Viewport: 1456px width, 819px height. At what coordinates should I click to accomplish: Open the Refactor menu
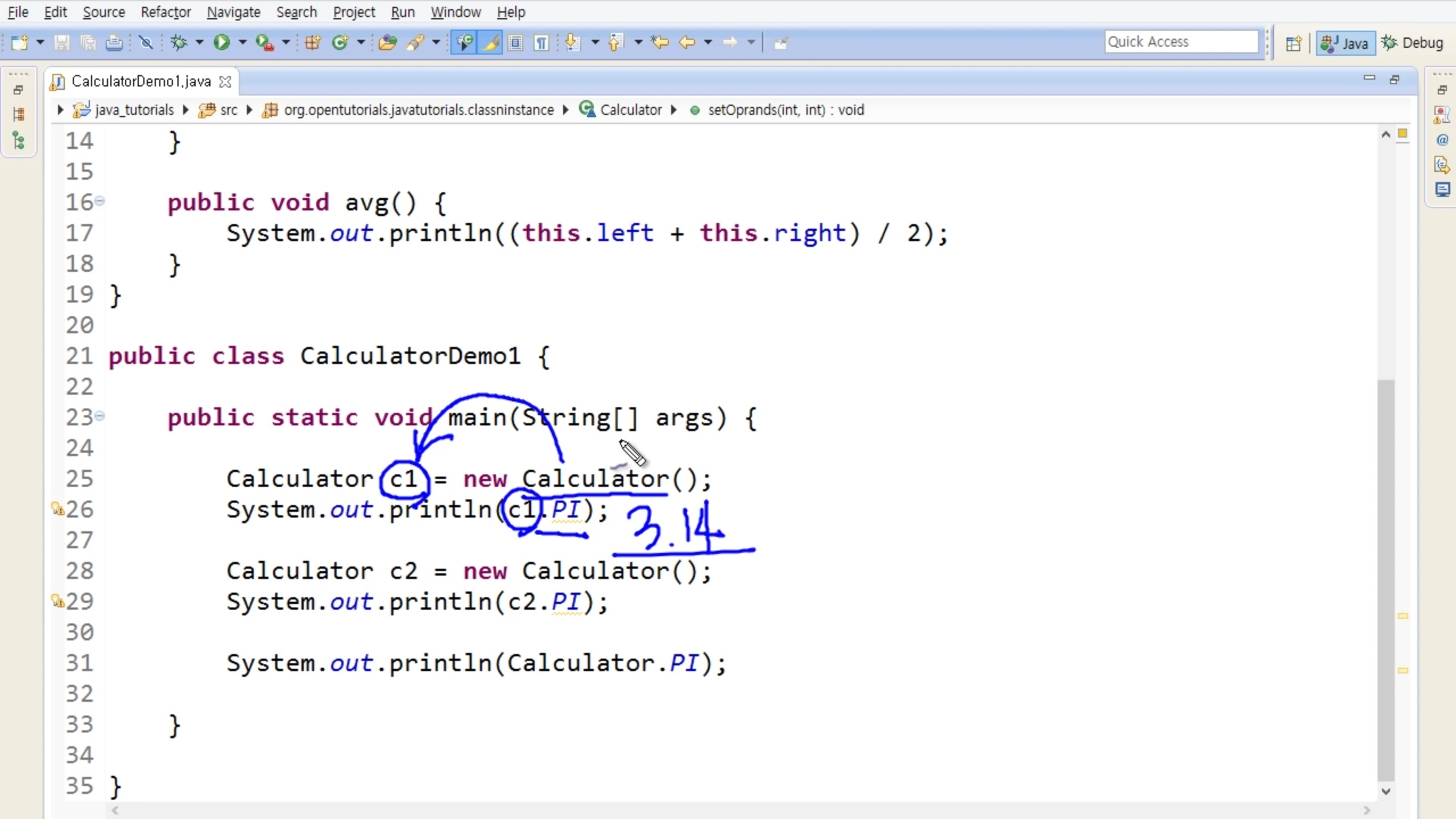[x=166, y=12]
